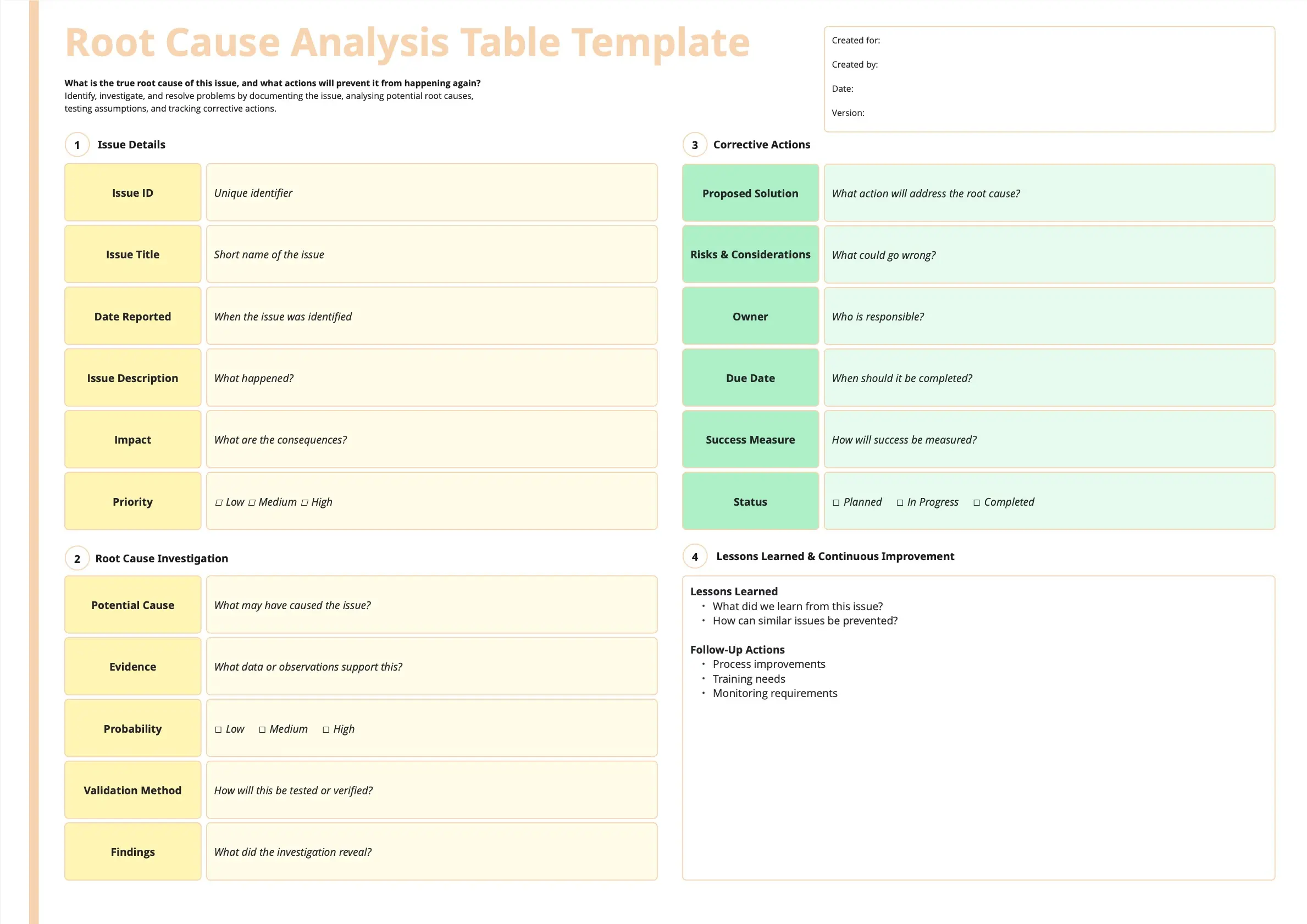Click the 'Root Cause Investigation' section heading
This screenshot has width=1307, height=924.
point(162,558)
